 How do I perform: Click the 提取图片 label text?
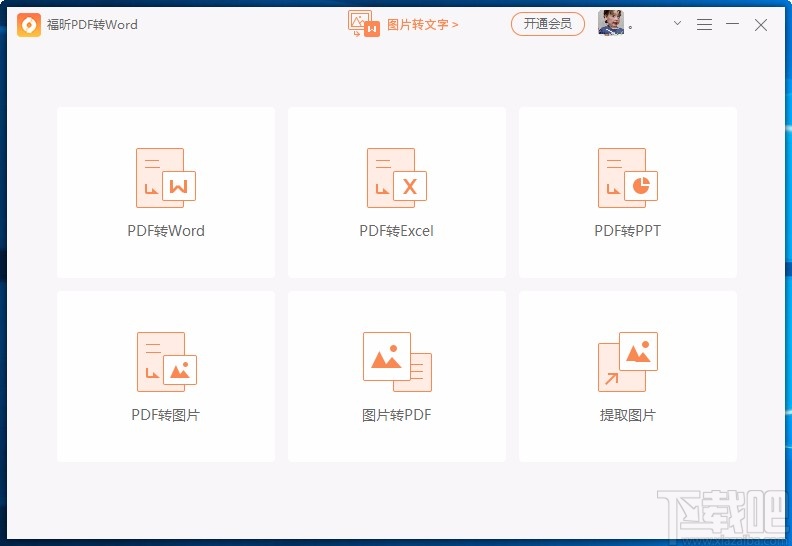click(627, 415)
